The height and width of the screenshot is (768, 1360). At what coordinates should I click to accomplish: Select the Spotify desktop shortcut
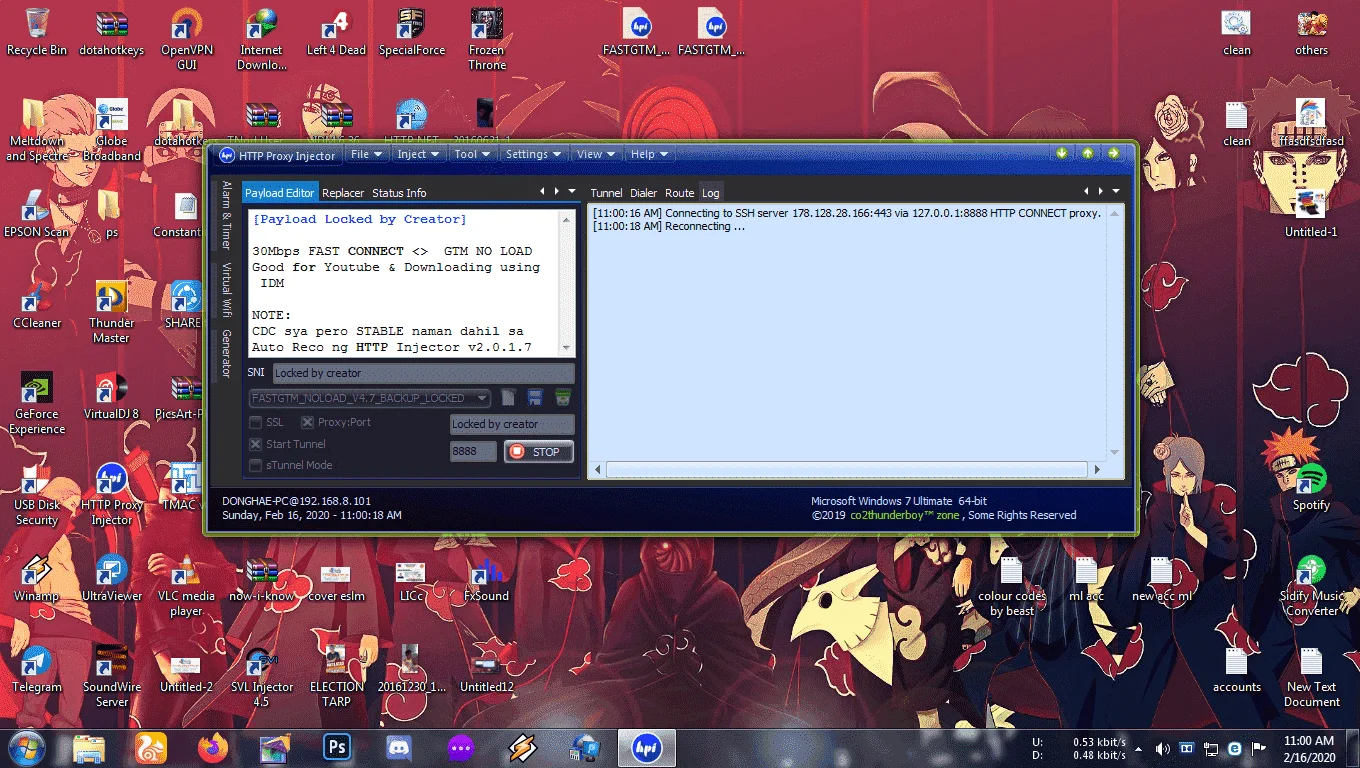pos(1311,487)
